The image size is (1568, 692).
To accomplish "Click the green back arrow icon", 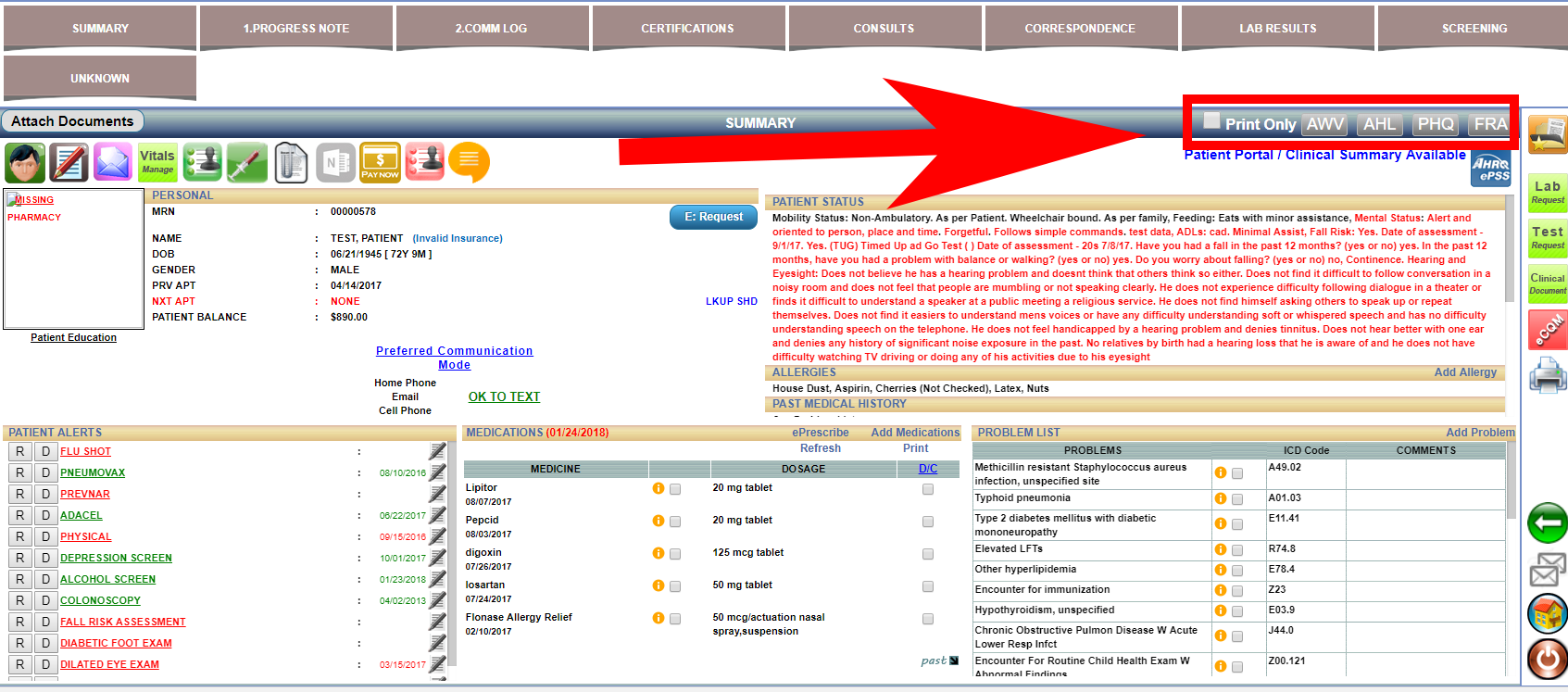I will [1547, 523].
